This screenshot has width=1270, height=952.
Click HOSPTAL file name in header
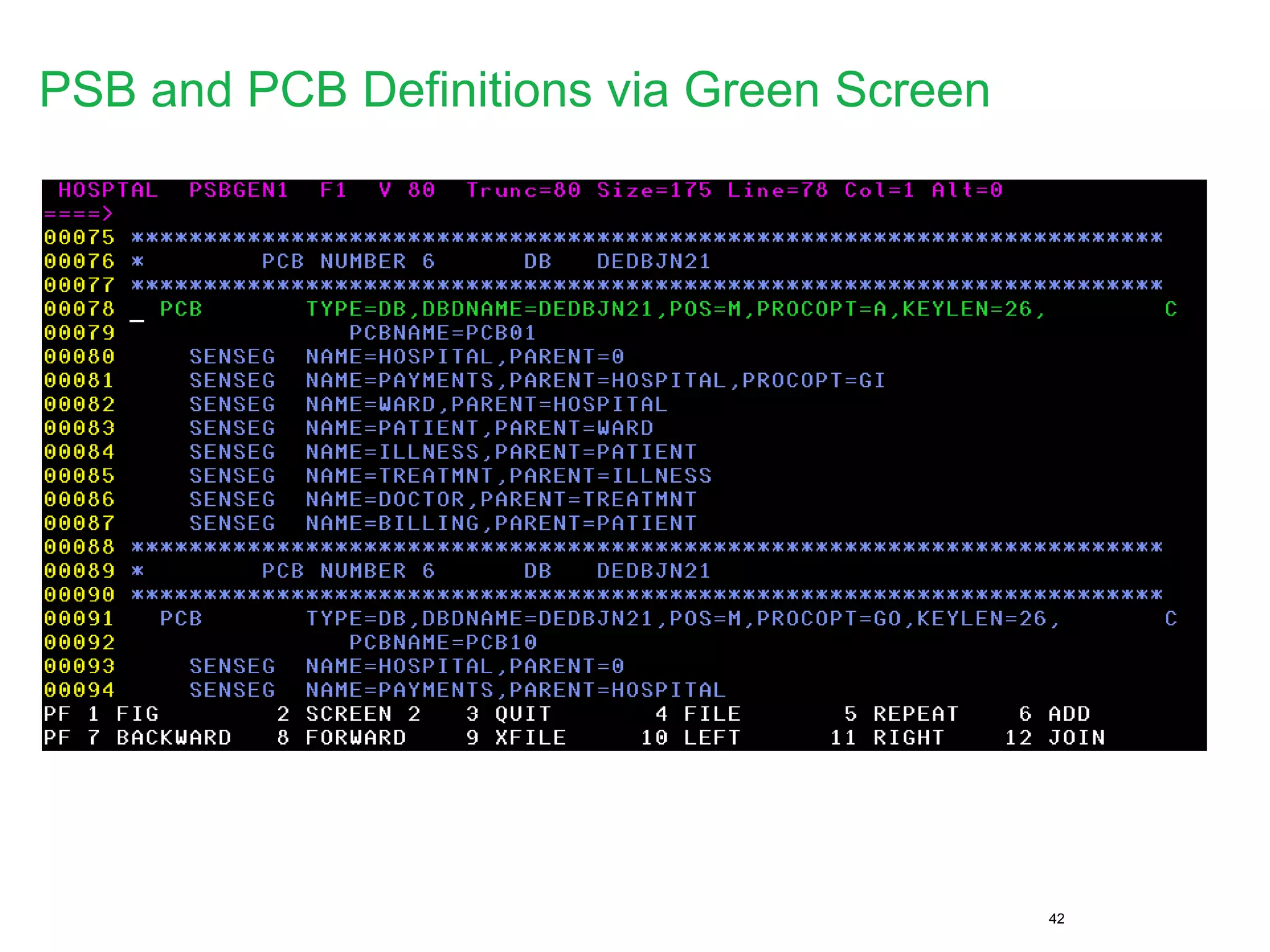(x=108, y=190)
